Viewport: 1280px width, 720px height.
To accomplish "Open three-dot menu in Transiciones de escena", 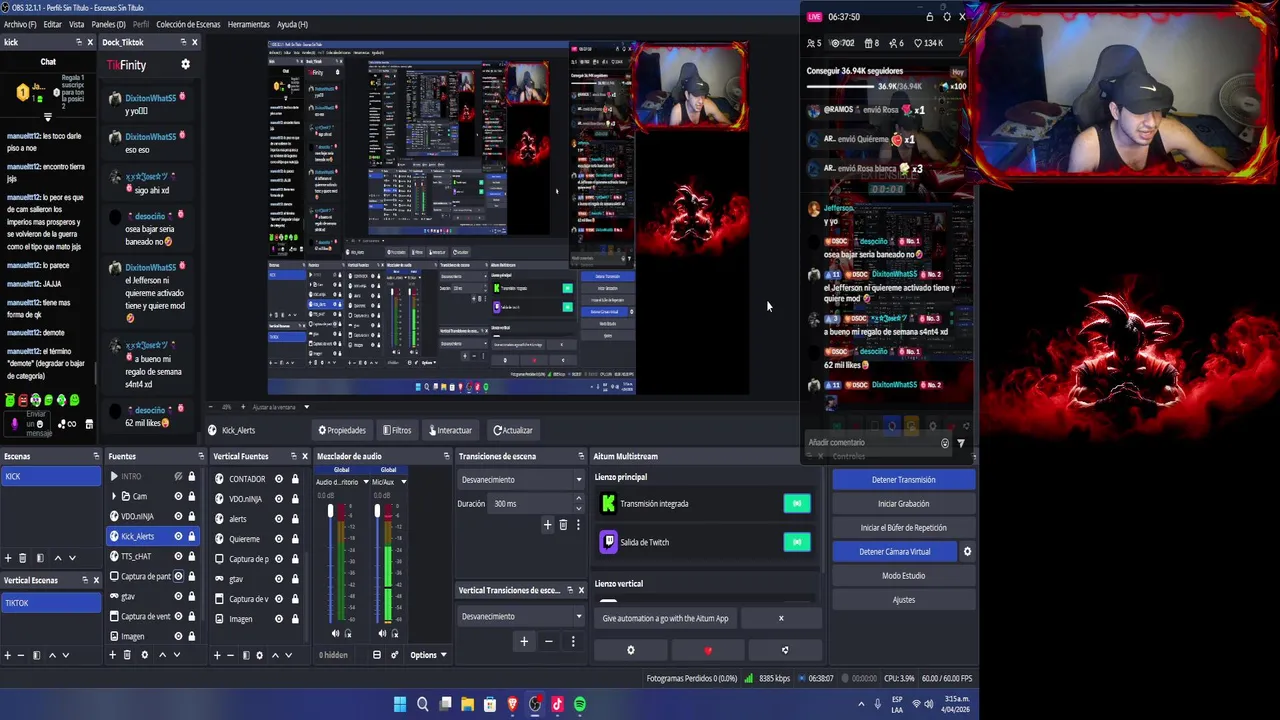I will click(577, 525).
